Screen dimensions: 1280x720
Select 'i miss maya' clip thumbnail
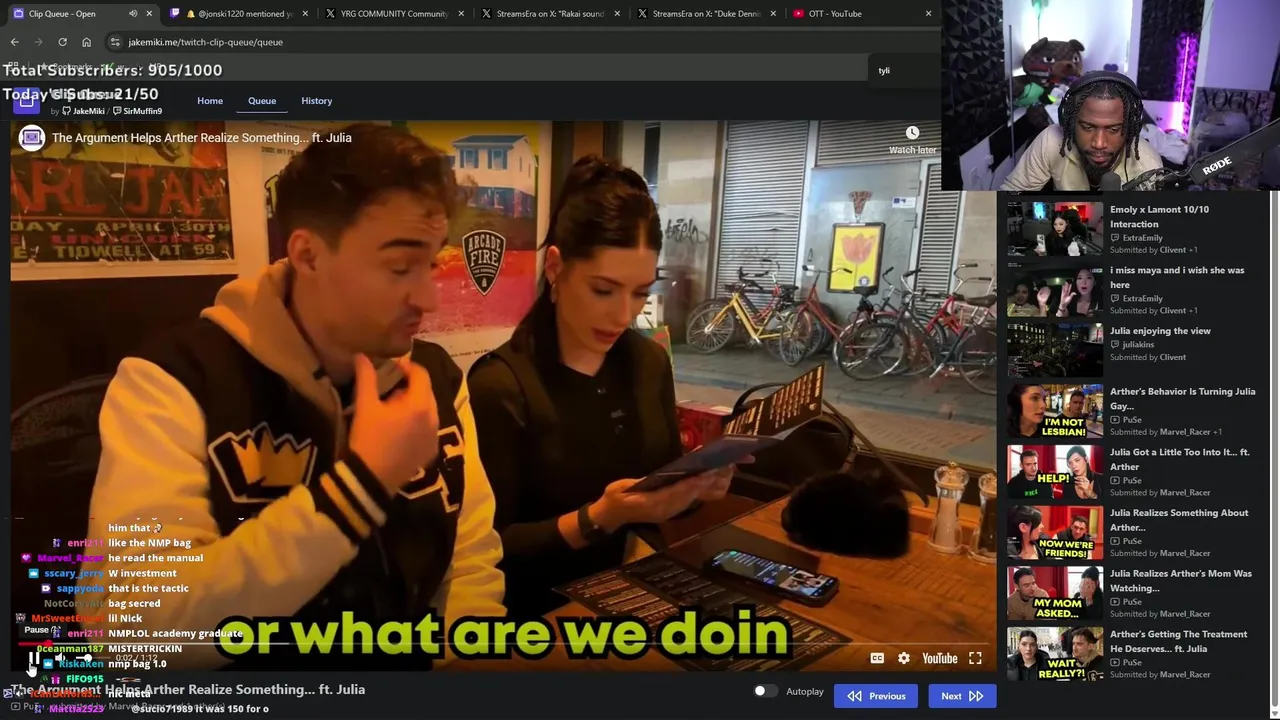[1055, 290]
